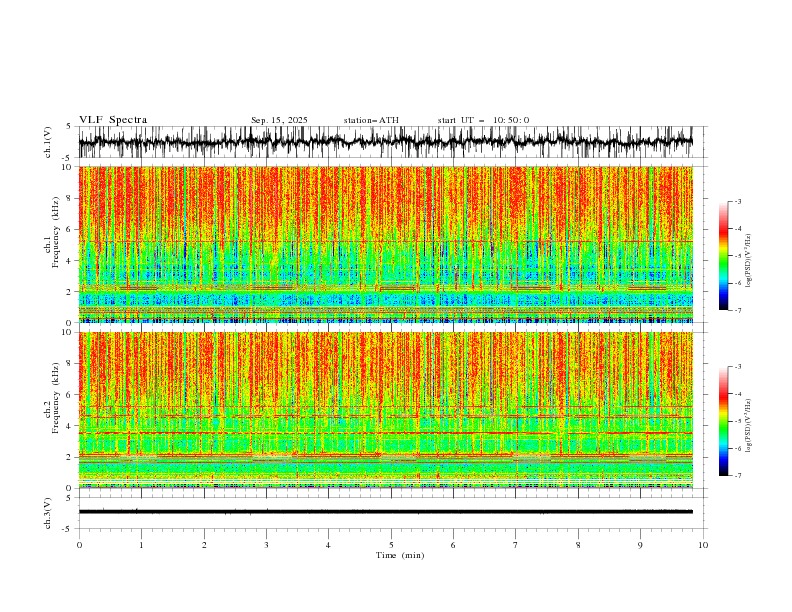
Task: Click the 'station=ATH' label
Action: click(x=371, y=120)
